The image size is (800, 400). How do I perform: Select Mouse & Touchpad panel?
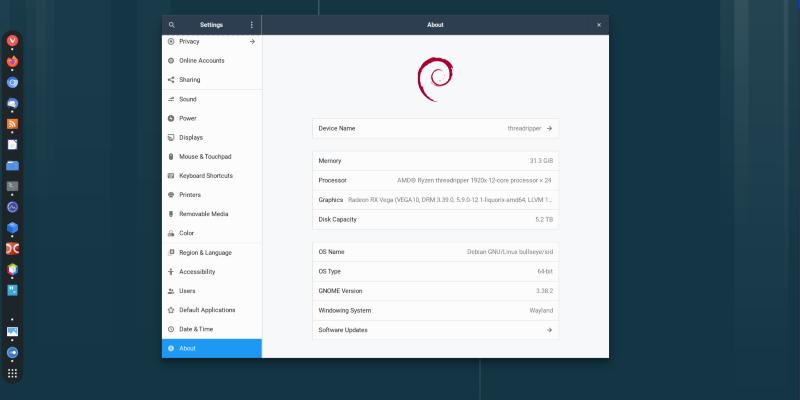tap(205, 157)
